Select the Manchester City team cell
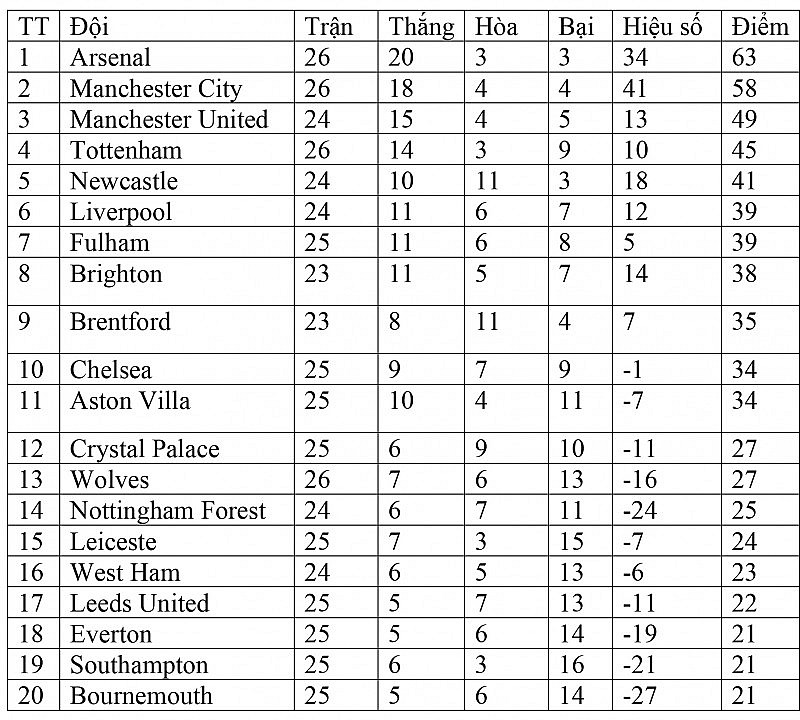800x720 pixels. [156, 89]
